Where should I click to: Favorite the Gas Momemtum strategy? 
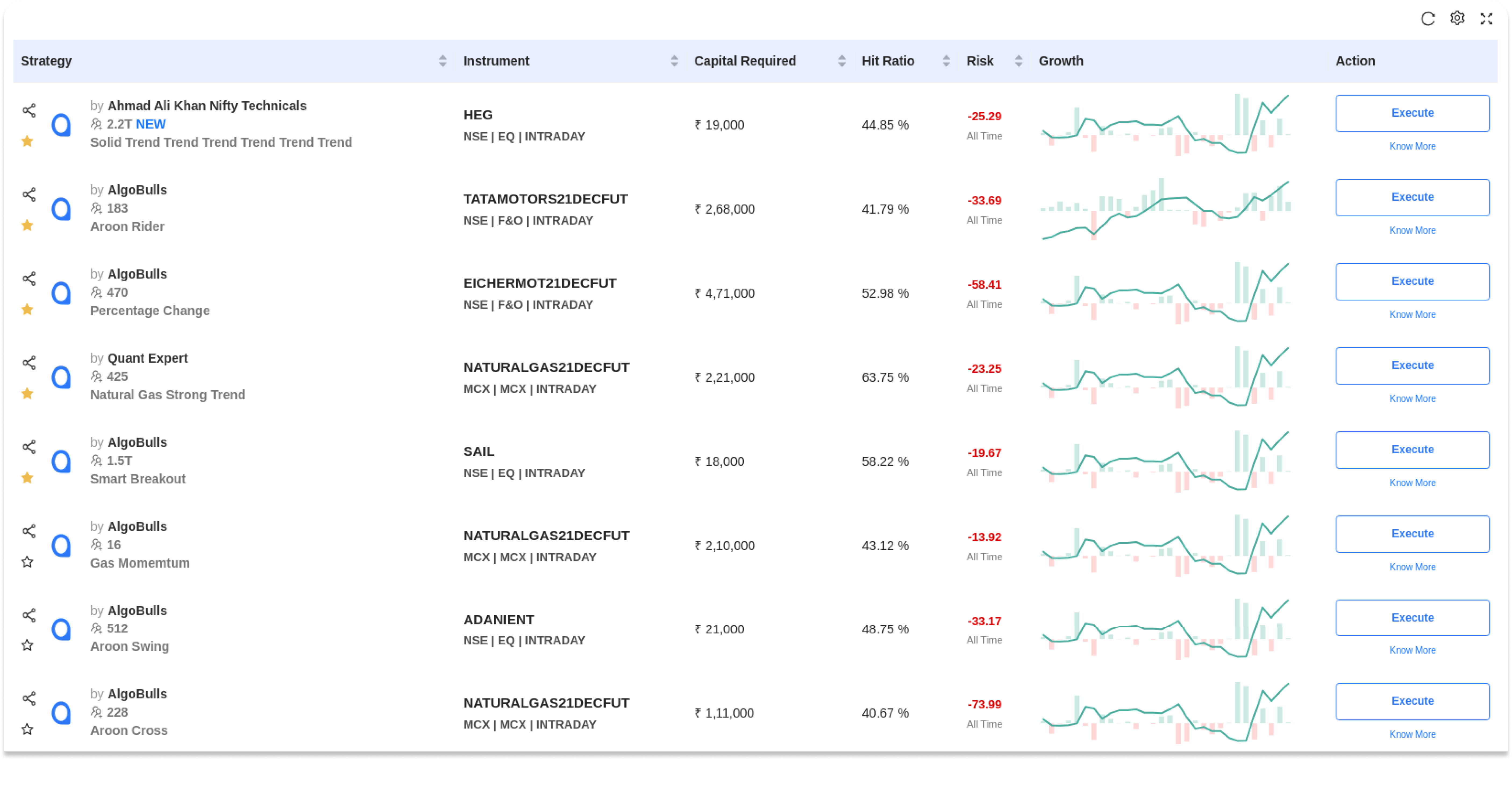[x=27, y=562]
